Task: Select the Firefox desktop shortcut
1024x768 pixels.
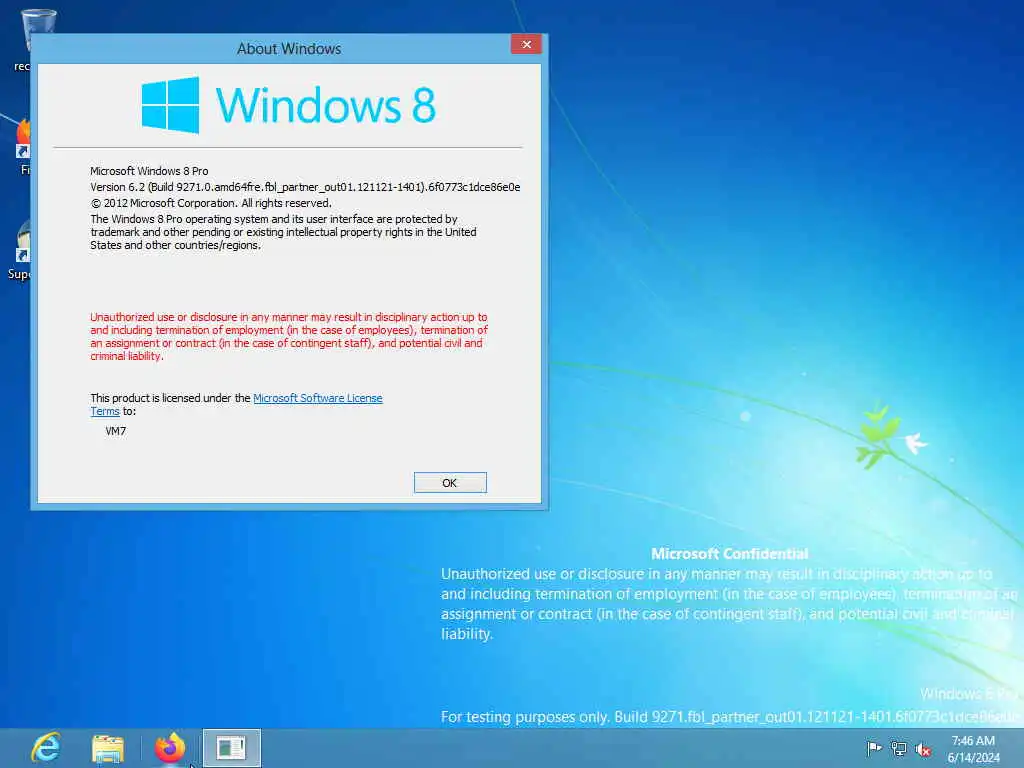Action: coord(24,146)
